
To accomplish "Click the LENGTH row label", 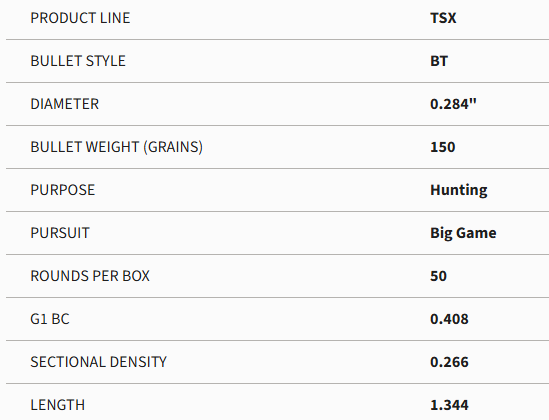I will tap(57, 405).
